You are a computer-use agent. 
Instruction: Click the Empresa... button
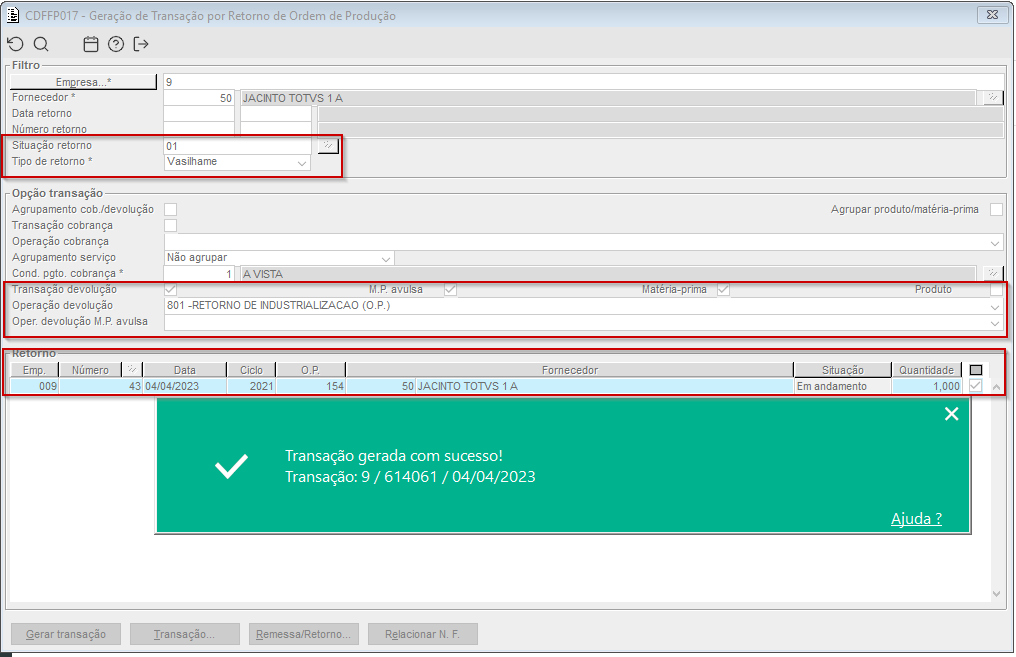(83, 82)
